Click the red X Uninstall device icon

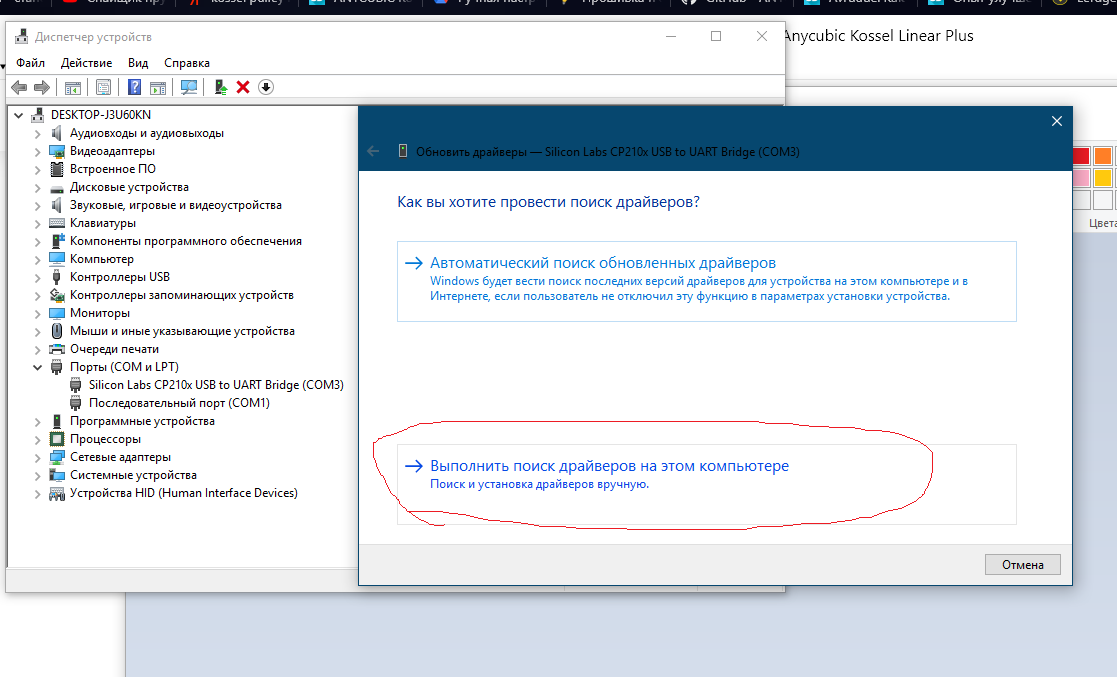(243, 87)
